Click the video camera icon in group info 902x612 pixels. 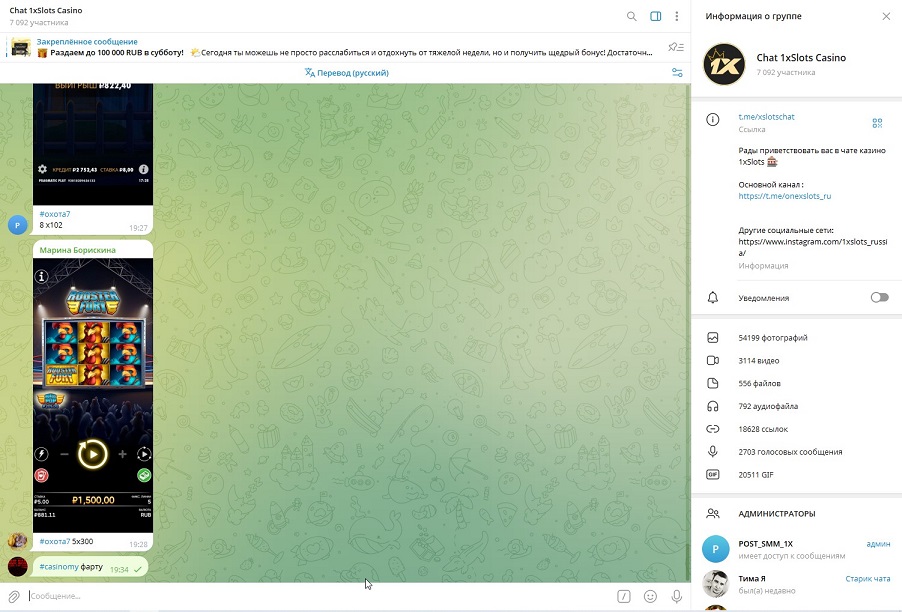tap(713, 361)
